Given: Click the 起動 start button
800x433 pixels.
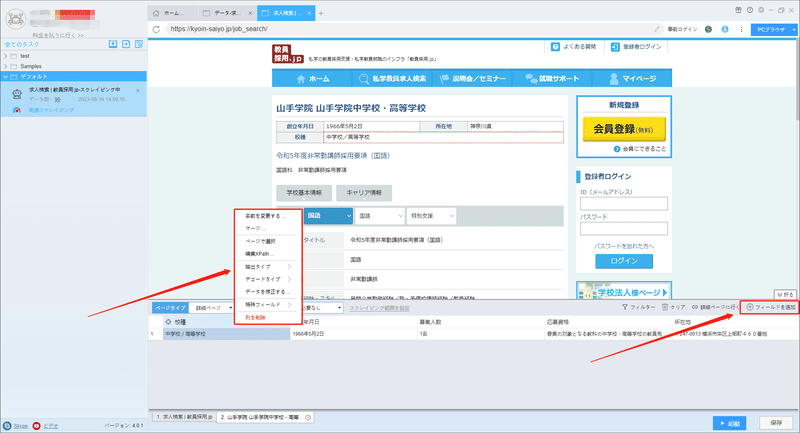Looking at the screenshot, I should coord(730,423).
